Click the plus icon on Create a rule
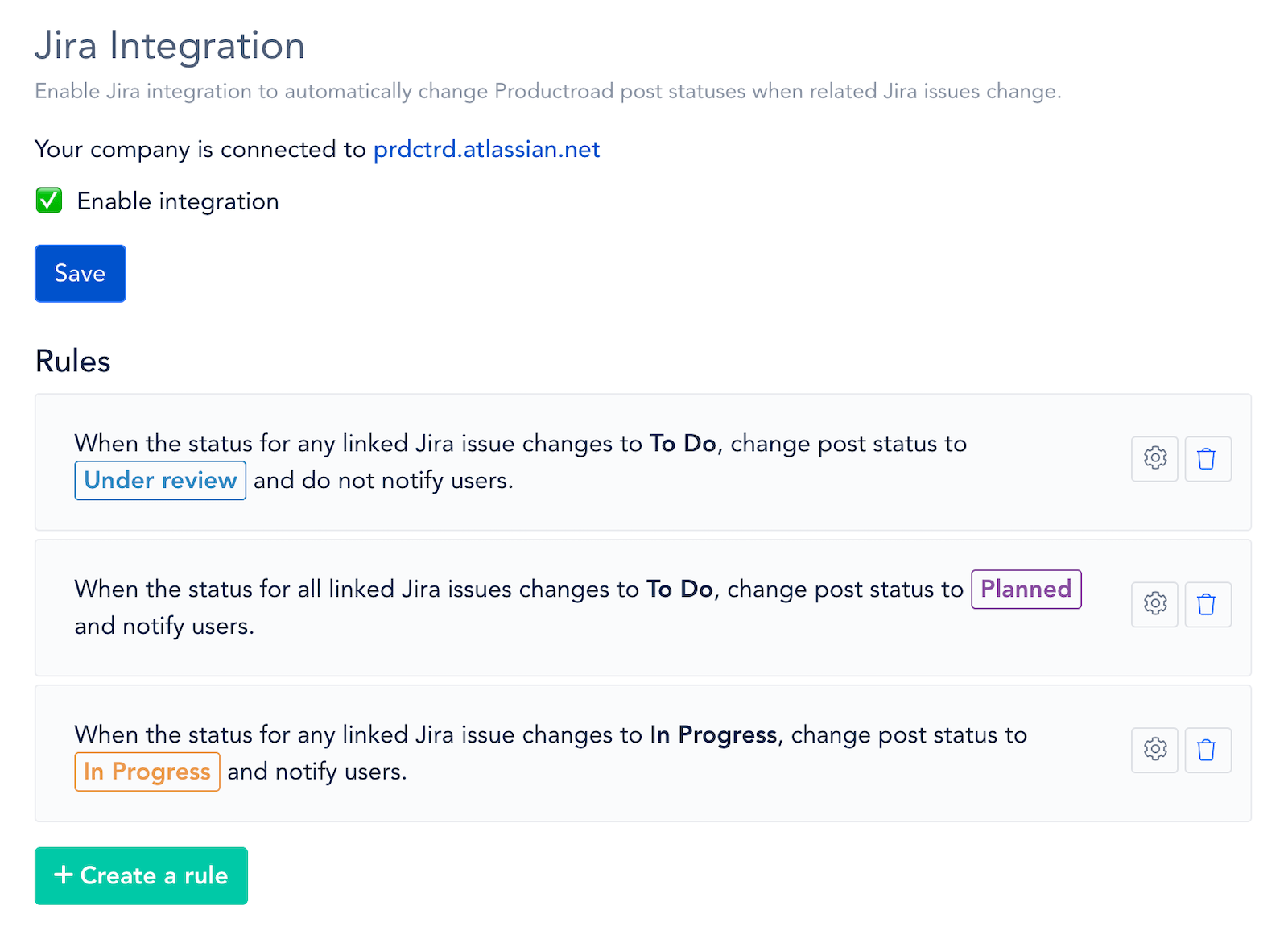The width and height of the screenshot is (1288, 935). pos(64,875)
